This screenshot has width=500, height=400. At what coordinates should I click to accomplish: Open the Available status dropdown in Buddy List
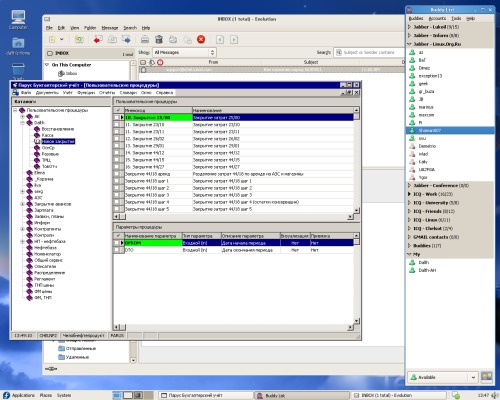pos(443,377)
